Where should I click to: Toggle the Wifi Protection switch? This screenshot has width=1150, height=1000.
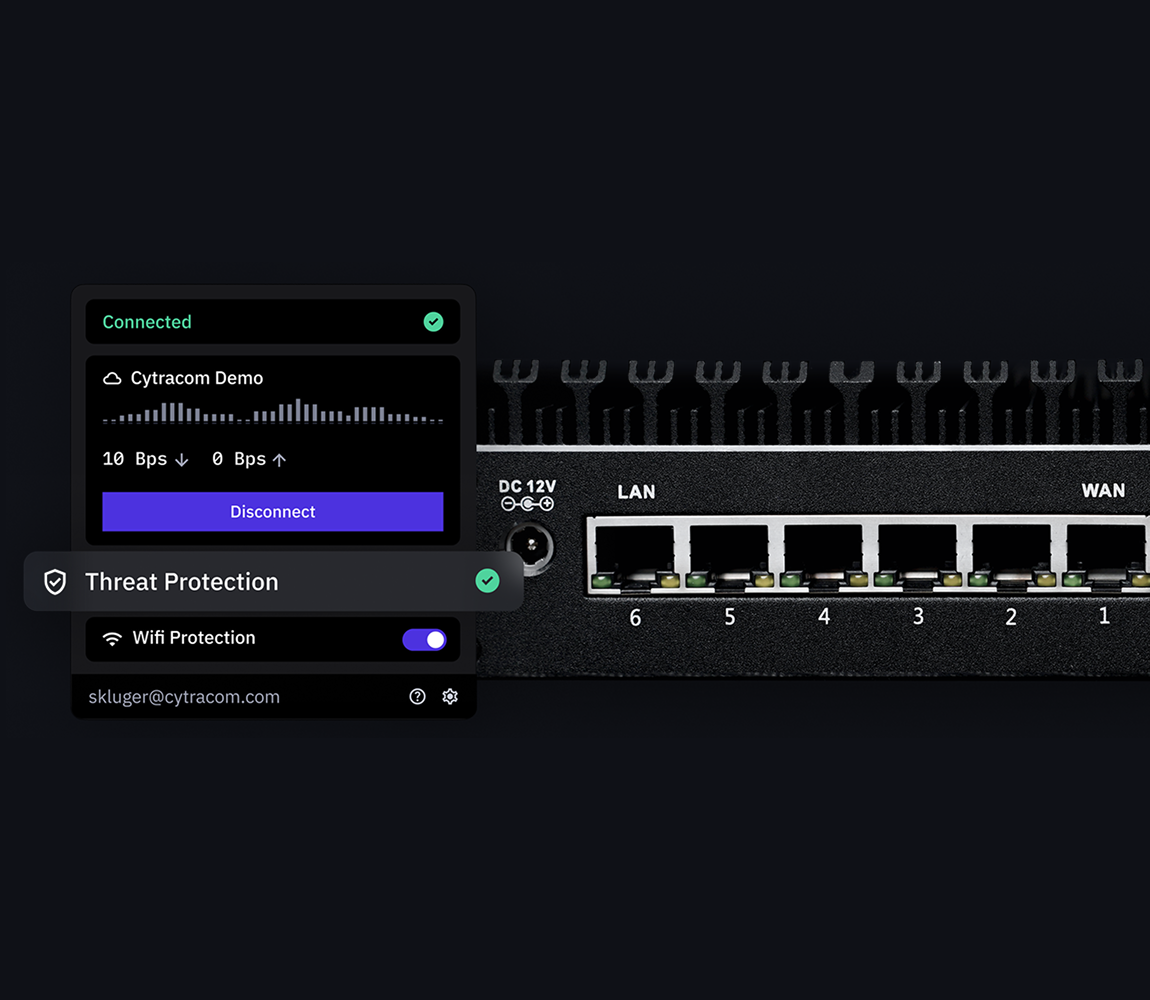coord(424,640)
